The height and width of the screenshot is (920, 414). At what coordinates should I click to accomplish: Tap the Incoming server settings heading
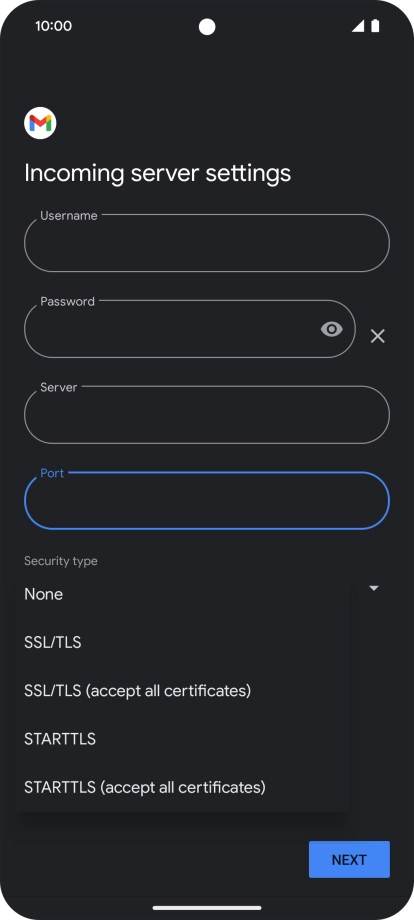point(158,173)
